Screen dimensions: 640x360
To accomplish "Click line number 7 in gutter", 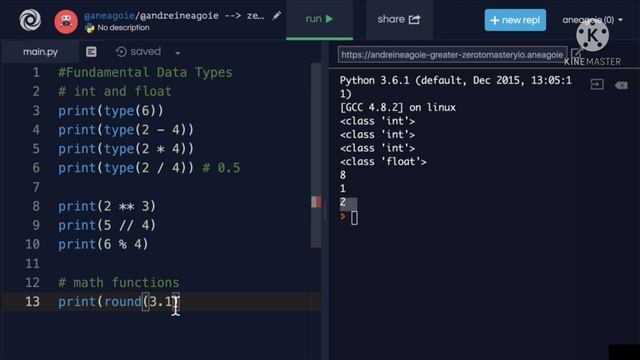I will [x=36, y=187].
